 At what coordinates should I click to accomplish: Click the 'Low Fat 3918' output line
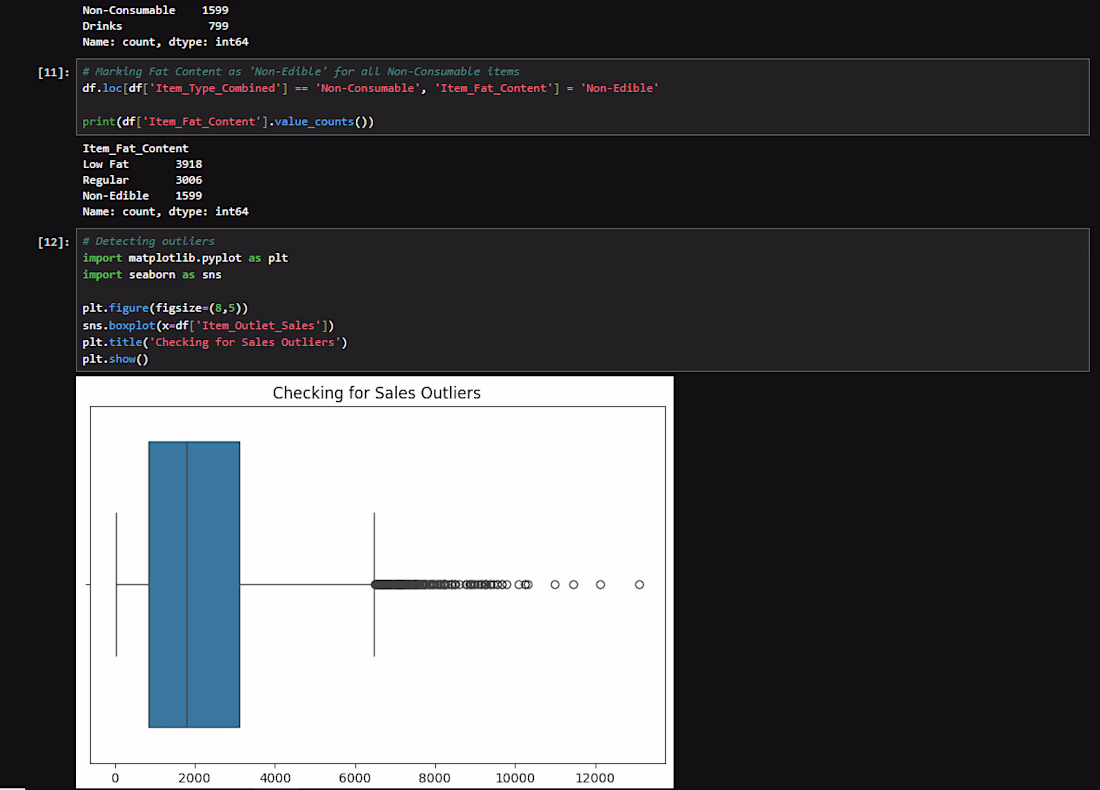coord(142,164)
